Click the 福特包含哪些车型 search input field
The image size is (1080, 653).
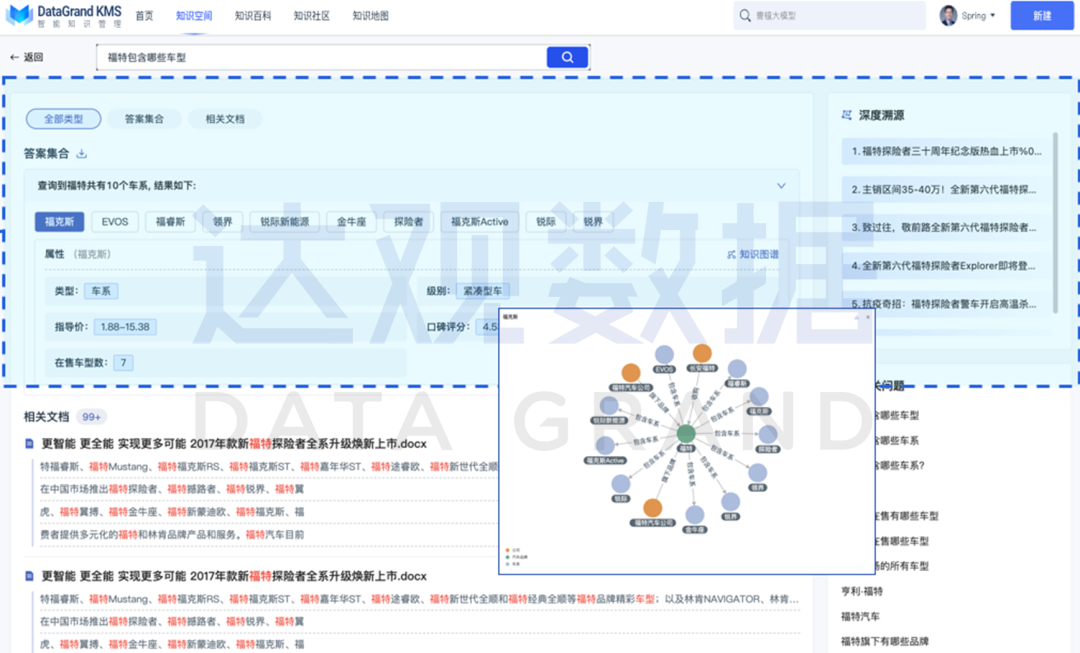pos(320,58)
